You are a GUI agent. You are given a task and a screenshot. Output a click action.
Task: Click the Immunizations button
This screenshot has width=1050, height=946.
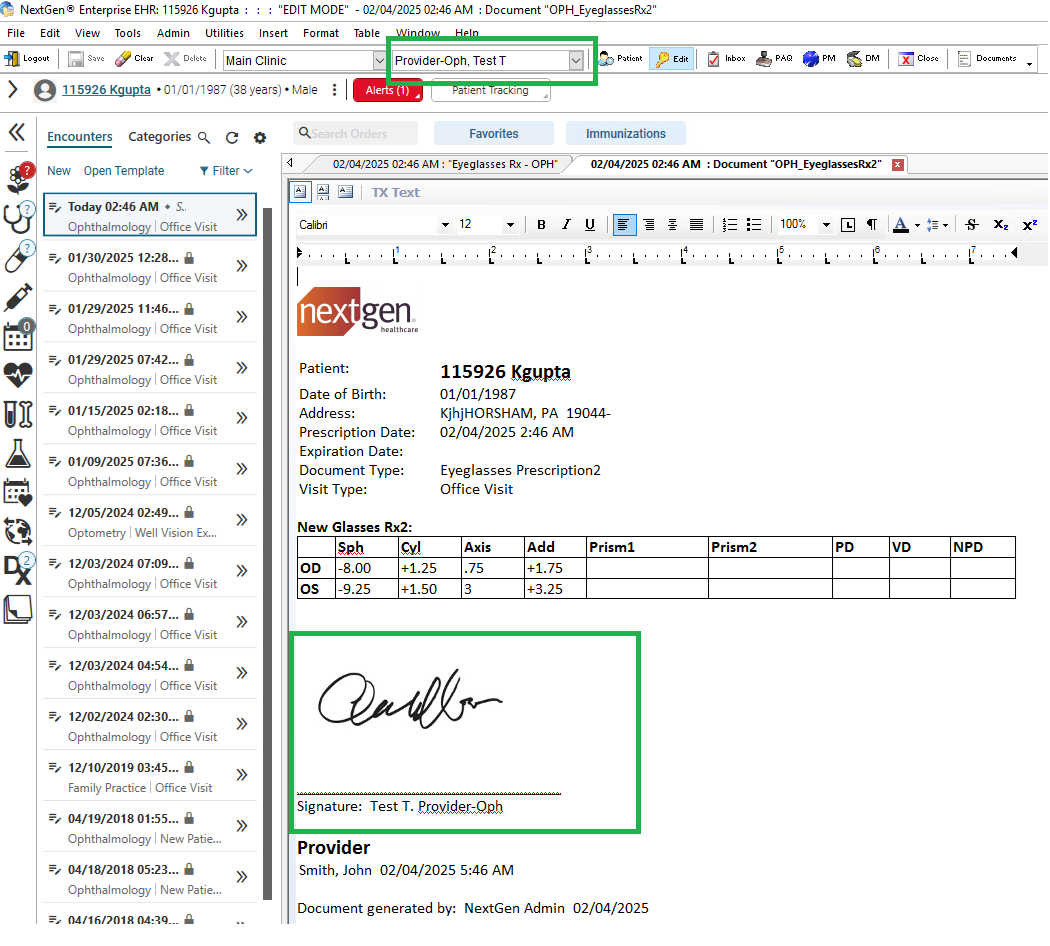coord(625,133)
